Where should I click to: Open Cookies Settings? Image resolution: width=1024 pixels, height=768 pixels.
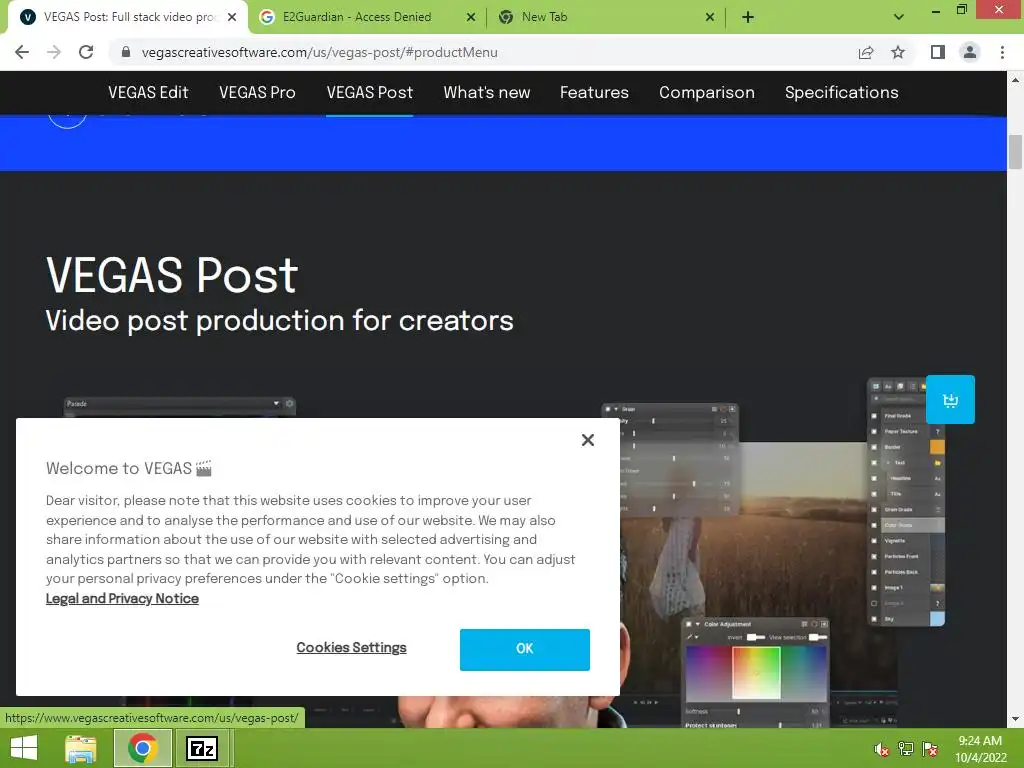point(351,647)
